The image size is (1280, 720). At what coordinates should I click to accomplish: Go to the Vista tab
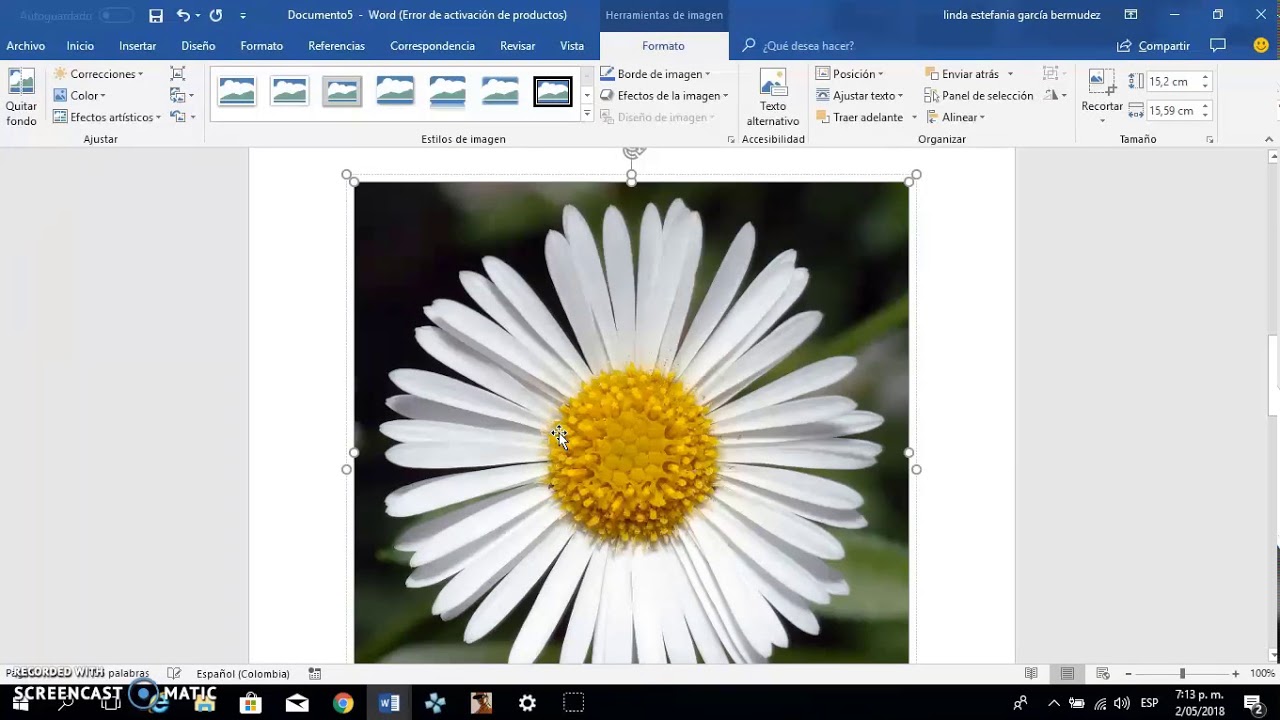point(572,45)
